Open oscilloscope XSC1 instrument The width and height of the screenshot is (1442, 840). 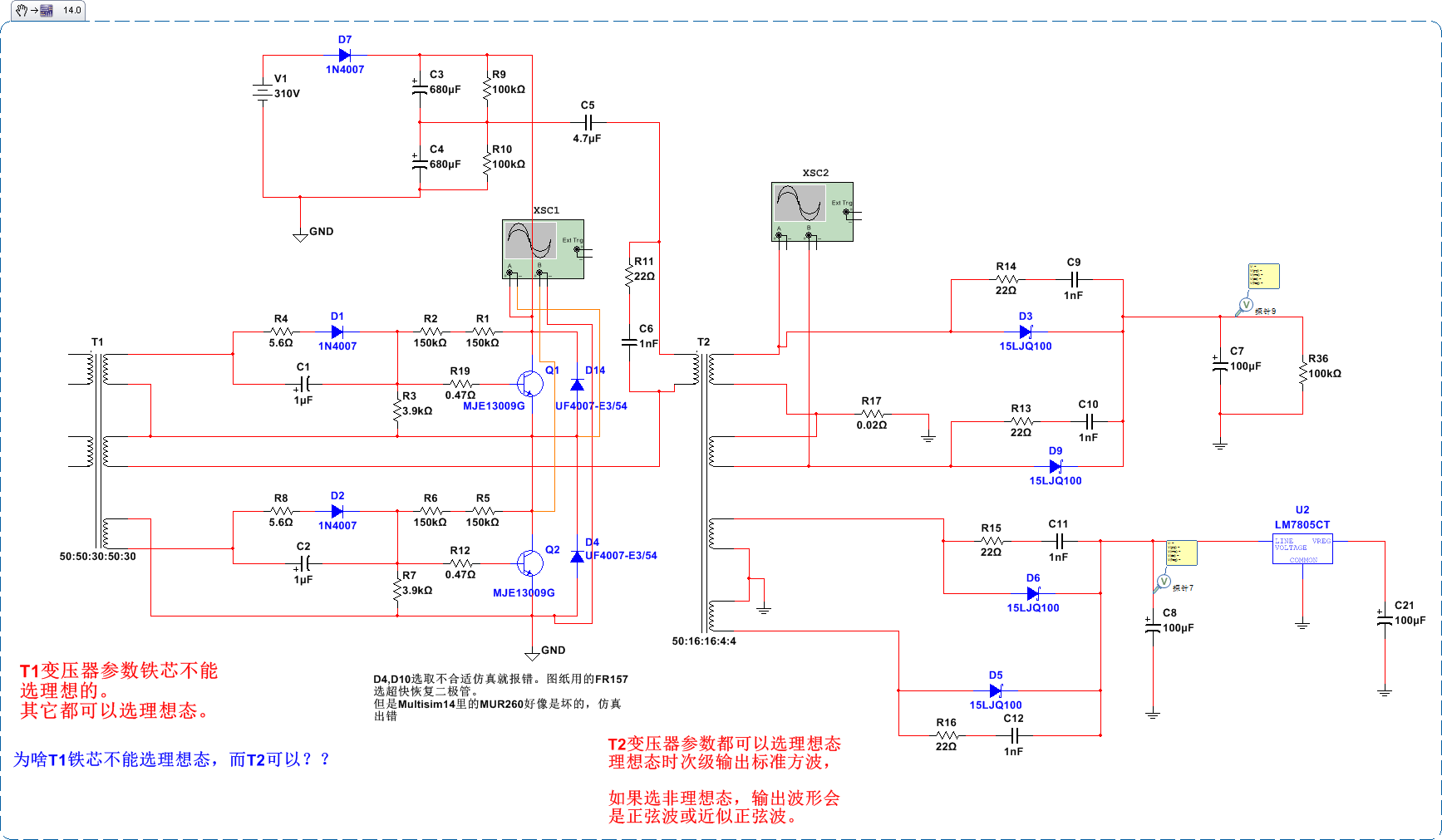click(544, 248)
